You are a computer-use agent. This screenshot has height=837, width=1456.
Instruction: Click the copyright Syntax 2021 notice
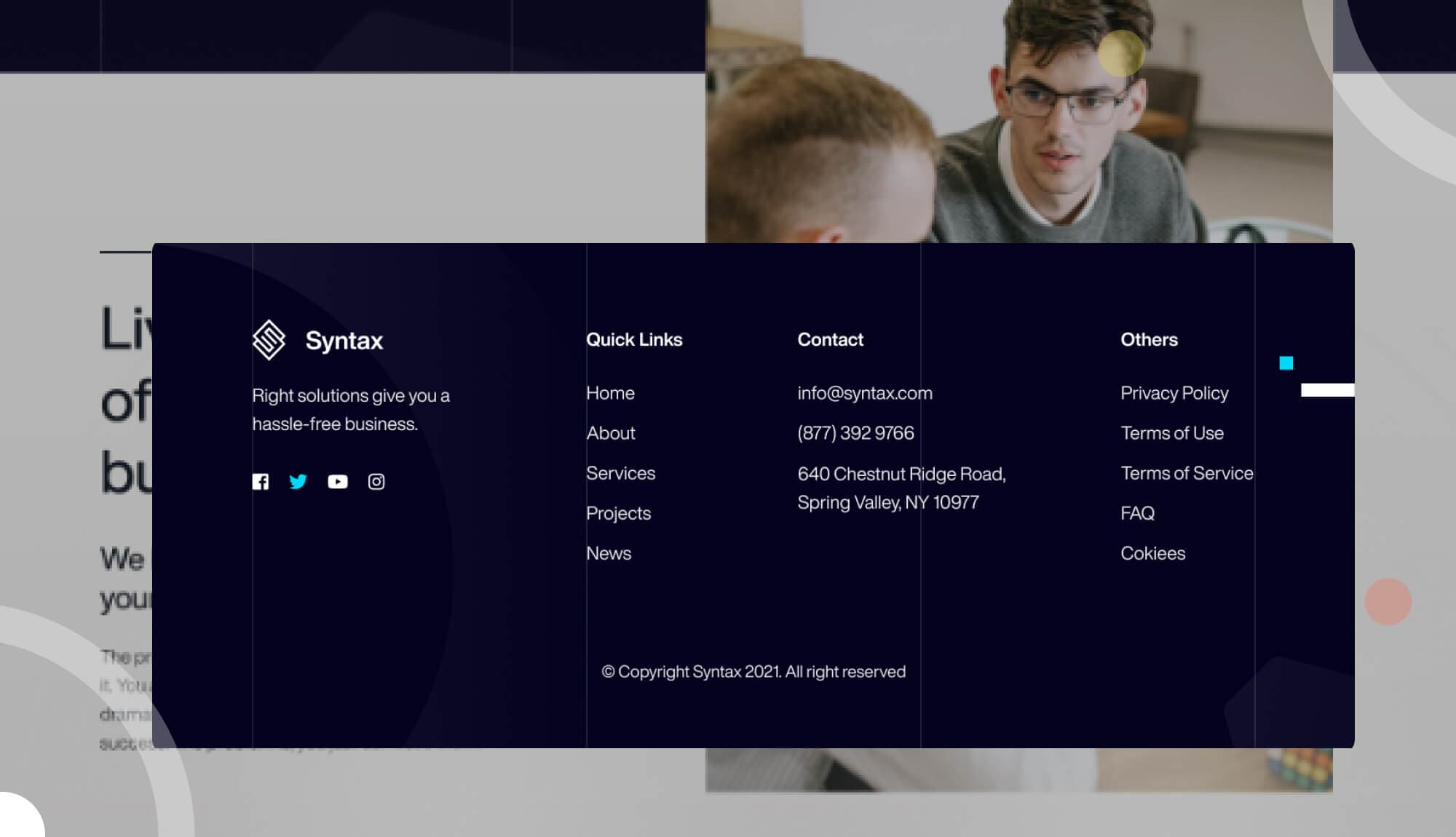[753, 672]
